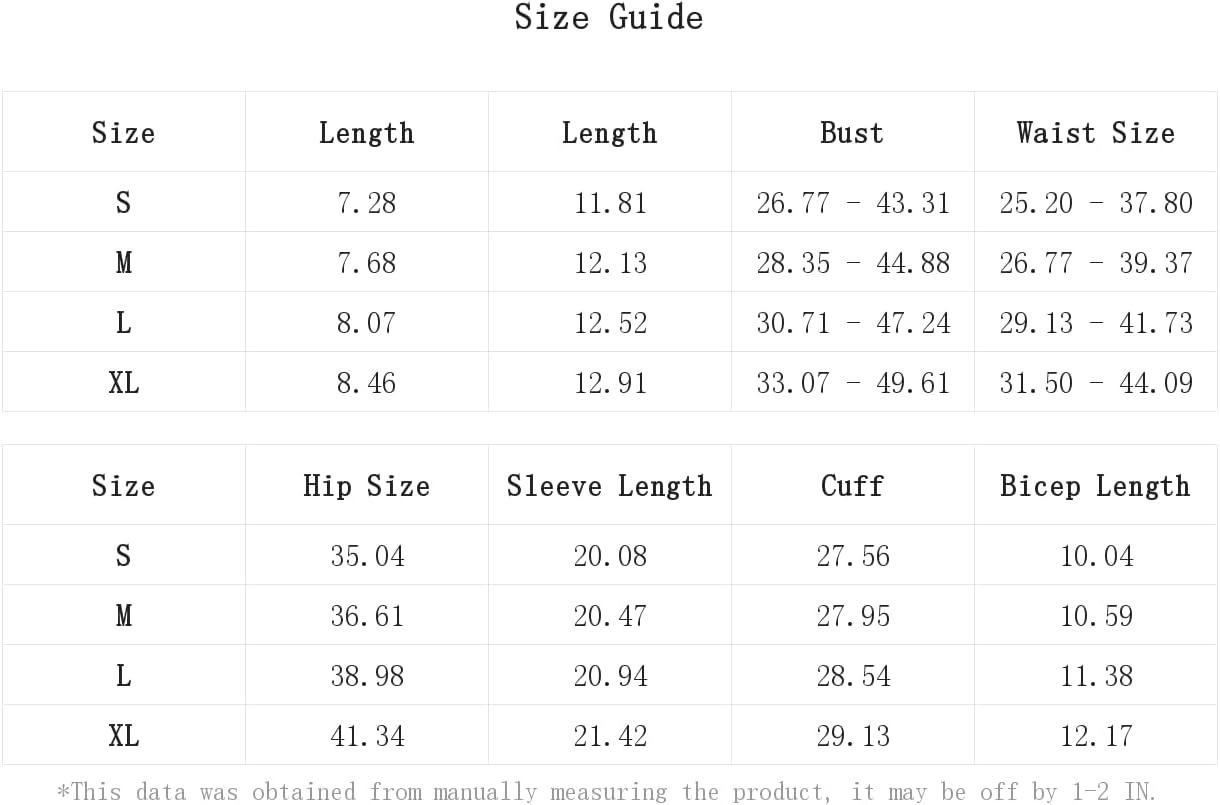Click the Bicep Length header
The height and width of the screenshot is (805, 1220).
click(x=1095, y=486)
